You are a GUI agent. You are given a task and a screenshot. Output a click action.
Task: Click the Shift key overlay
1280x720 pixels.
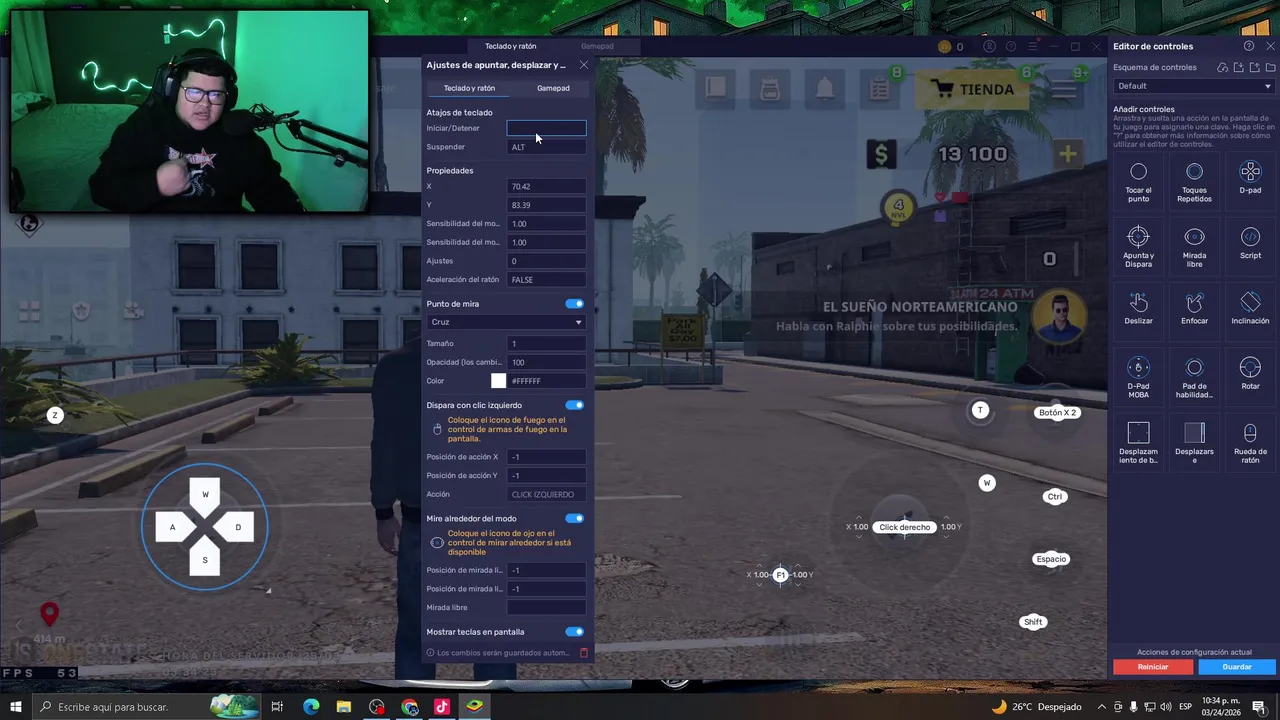tap(1033, 622)
